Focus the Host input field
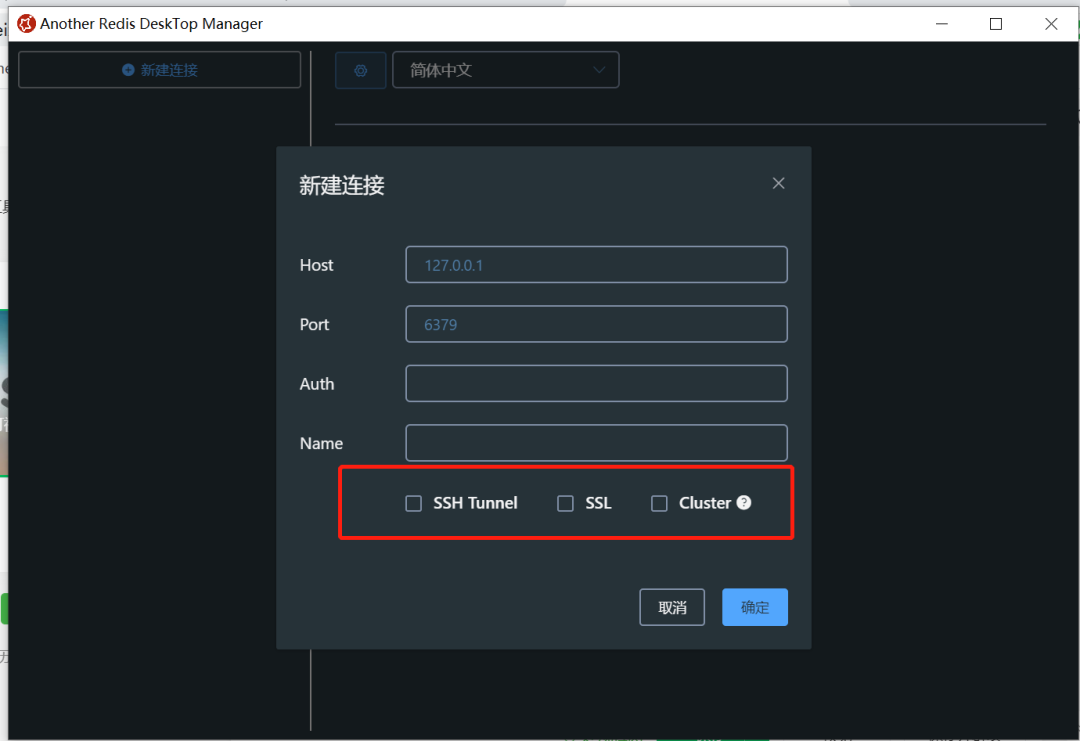Screen dimensions: 1080x741 (596, 264)
